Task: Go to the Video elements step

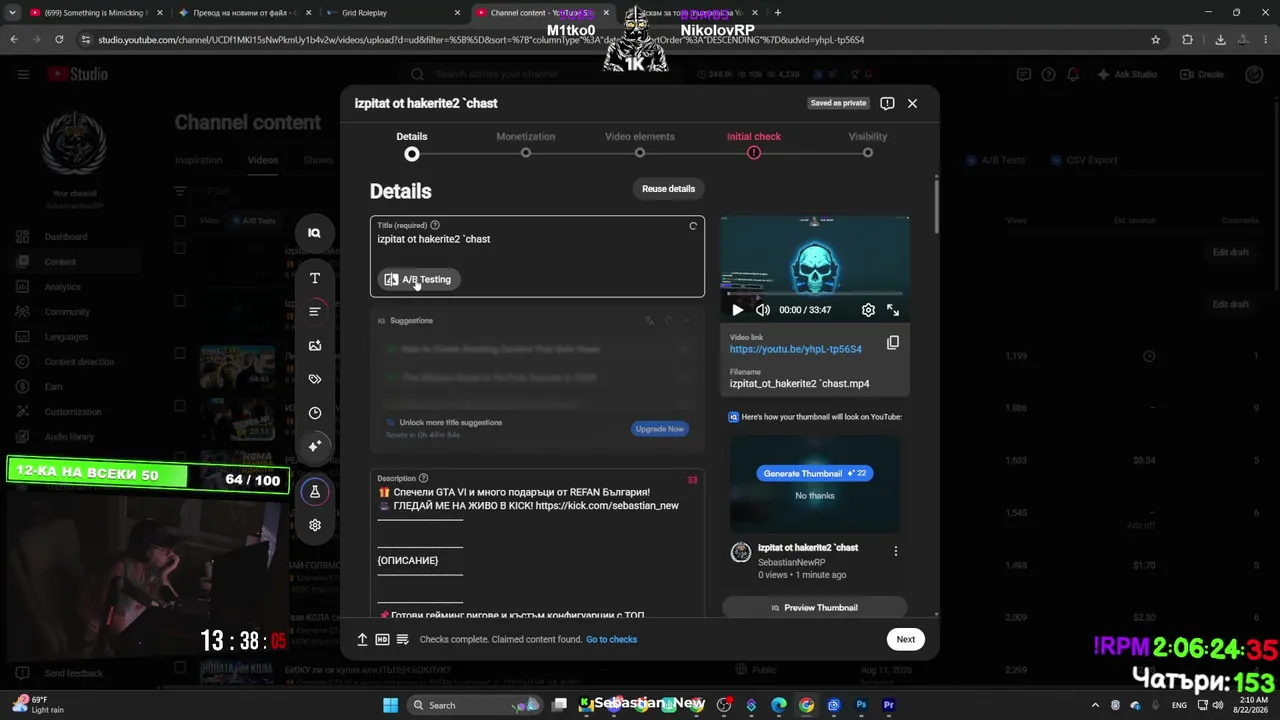Action: [x=639, y=144]
